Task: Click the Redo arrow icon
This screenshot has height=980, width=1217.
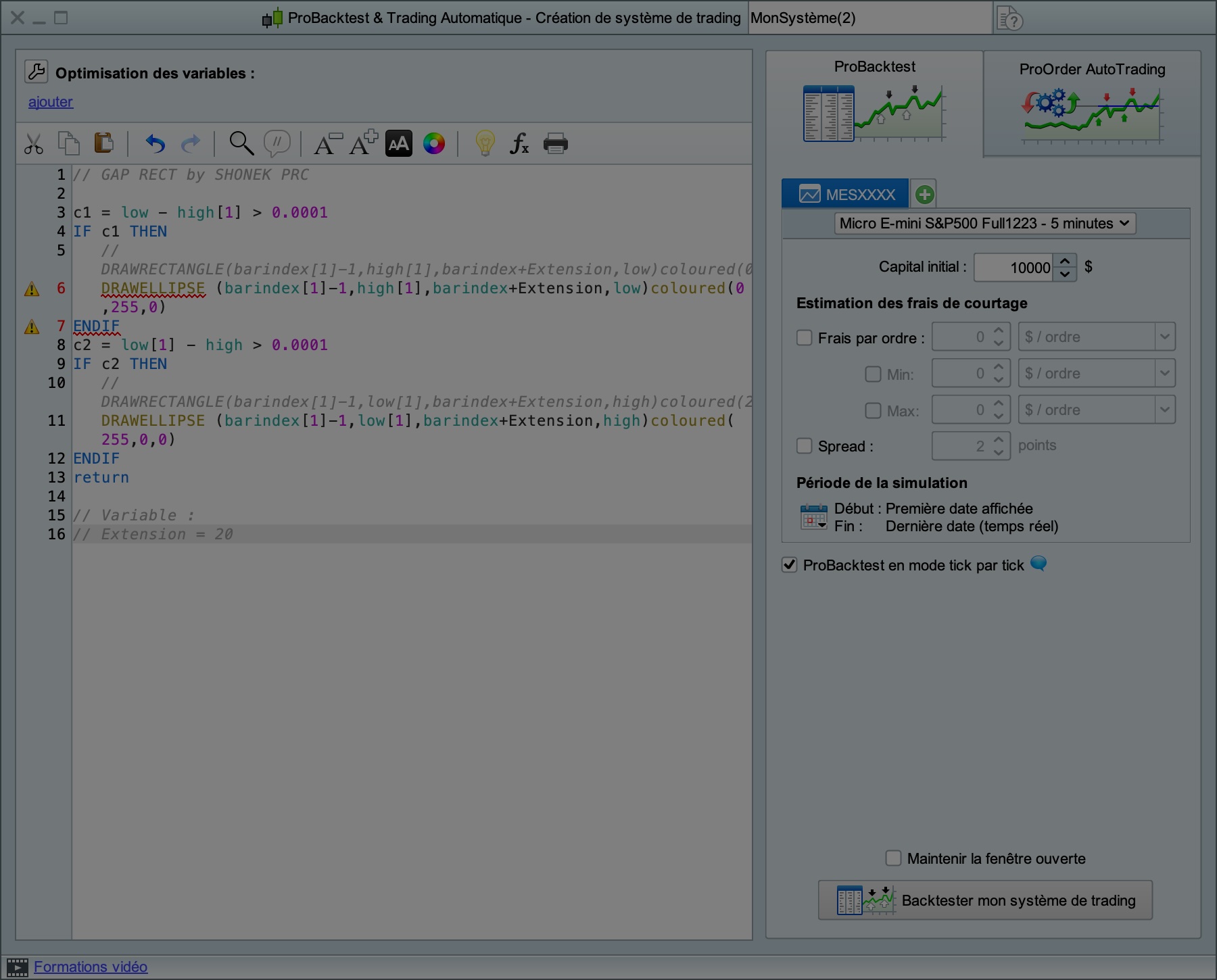Action: point(191,144)
